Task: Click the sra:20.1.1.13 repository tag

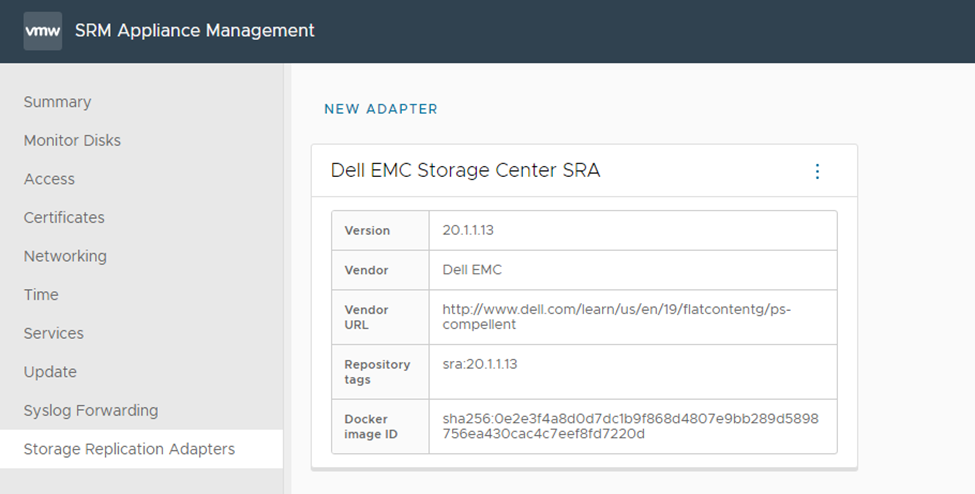Action: click(x=480, y=364)
